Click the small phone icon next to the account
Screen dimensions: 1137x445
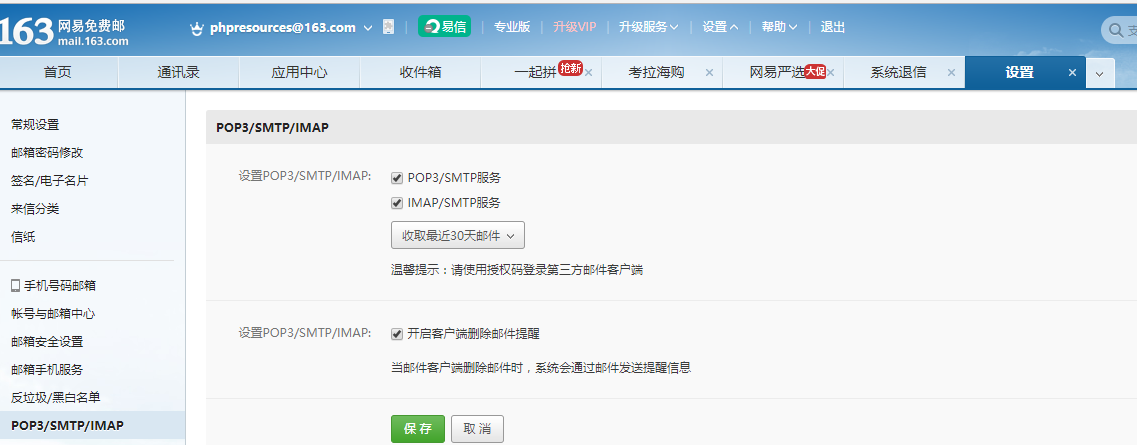[388, 27]
